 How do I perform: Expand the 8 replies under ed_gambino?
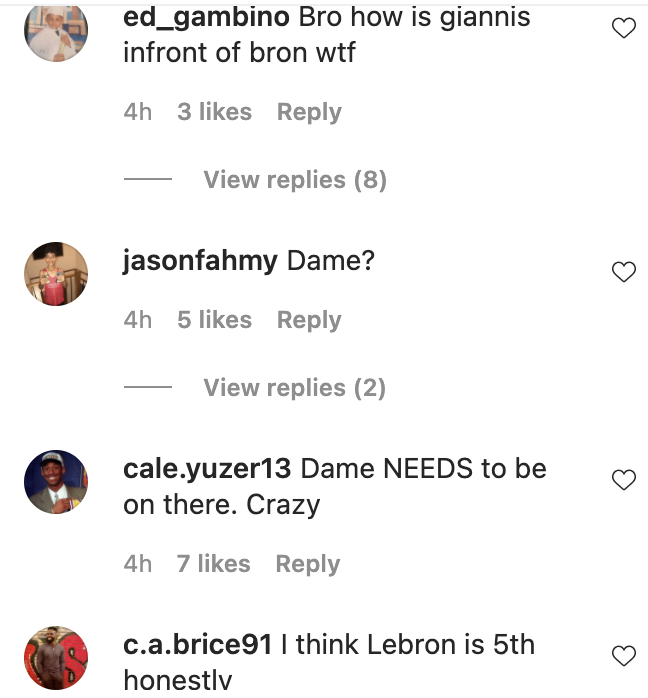[x=294, y=180]
